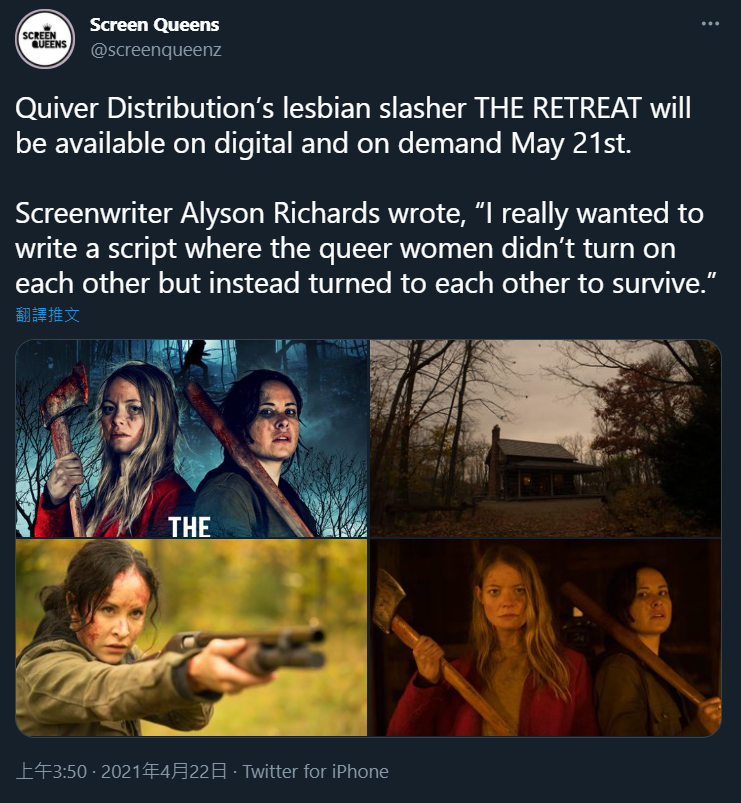This screenshot has height=803, width=741.
Task: Open the photo of two women holding axes indoors
Action: click(545, 638)
